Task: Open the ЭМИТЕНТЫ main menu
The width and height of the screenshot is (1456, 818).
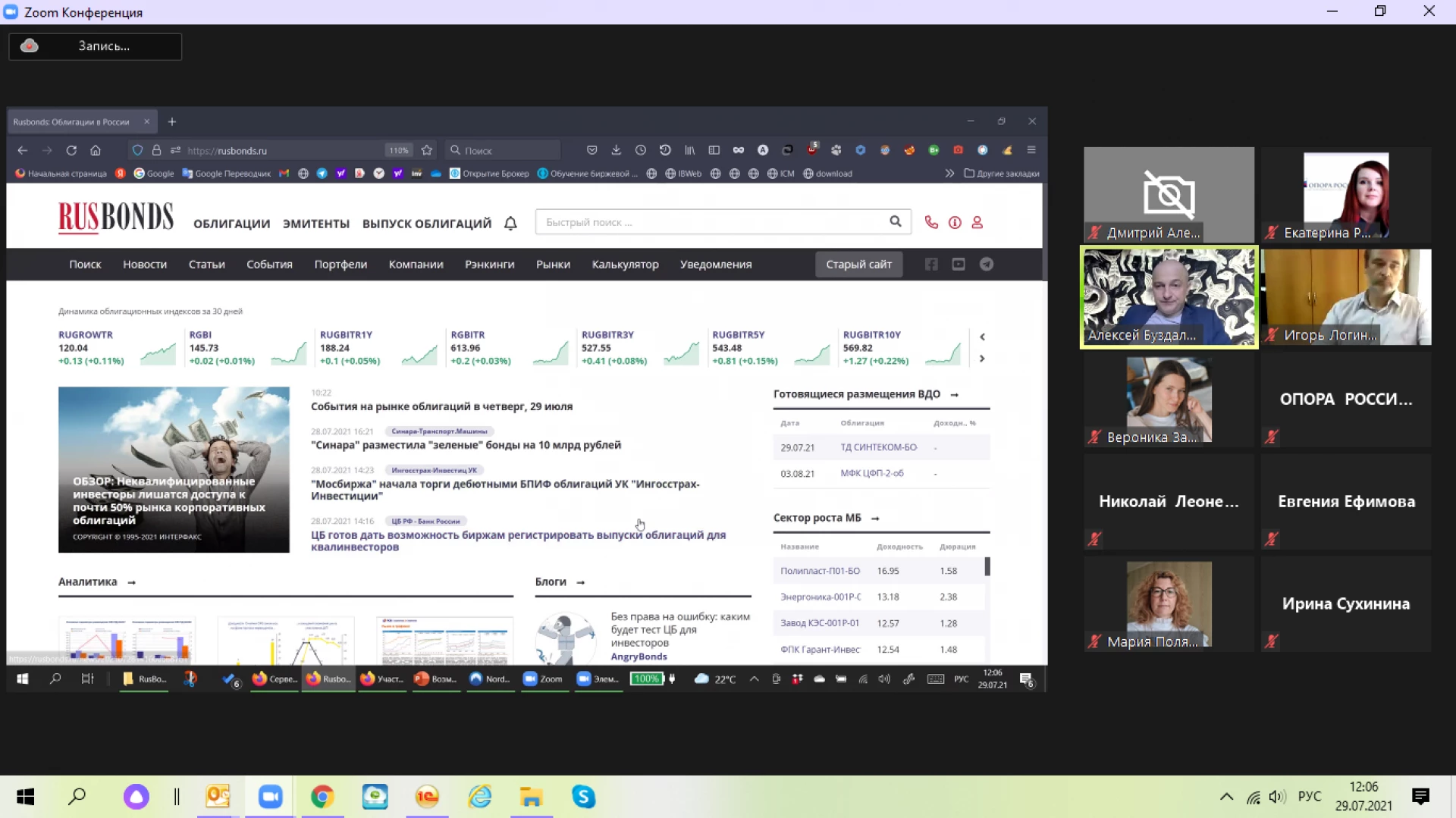Action: [x=316, y=224]
